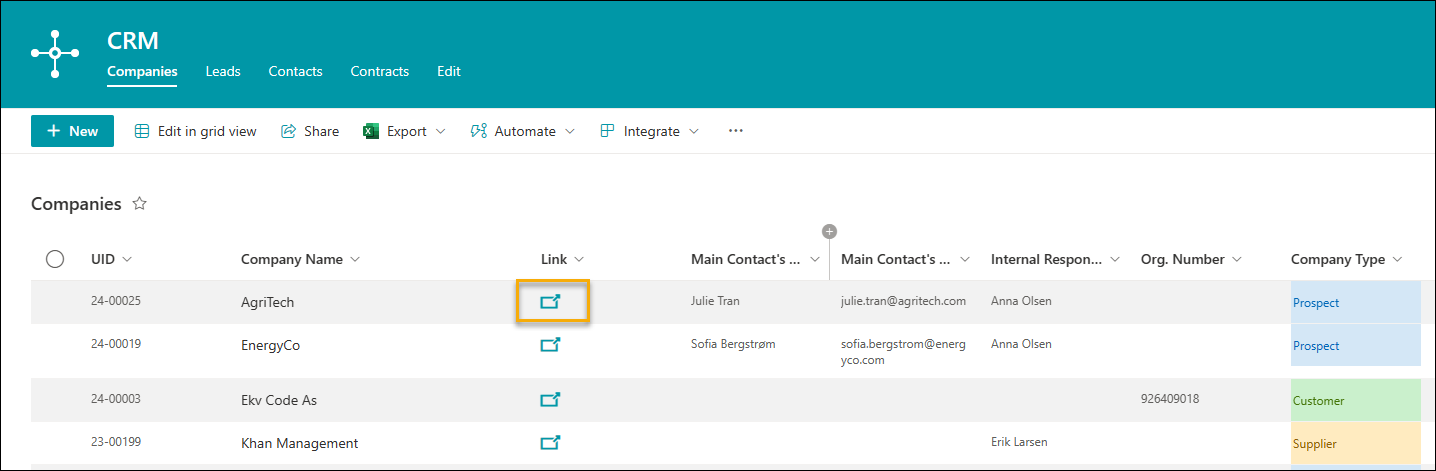
Task: Switch to the Leads tab
Action: [223, 71]
